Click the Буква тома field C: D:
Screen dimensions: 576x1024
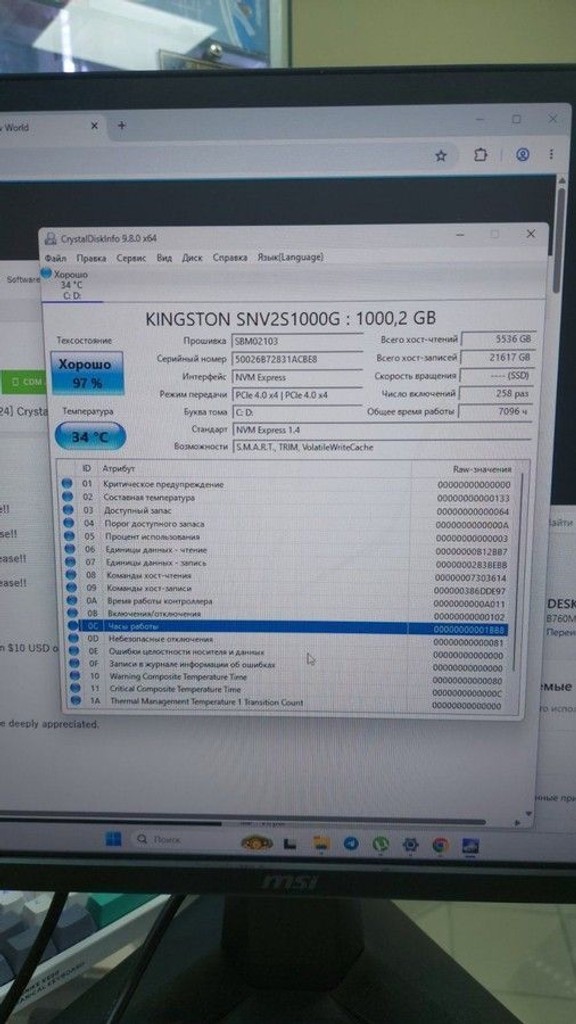tap(296, 413)
